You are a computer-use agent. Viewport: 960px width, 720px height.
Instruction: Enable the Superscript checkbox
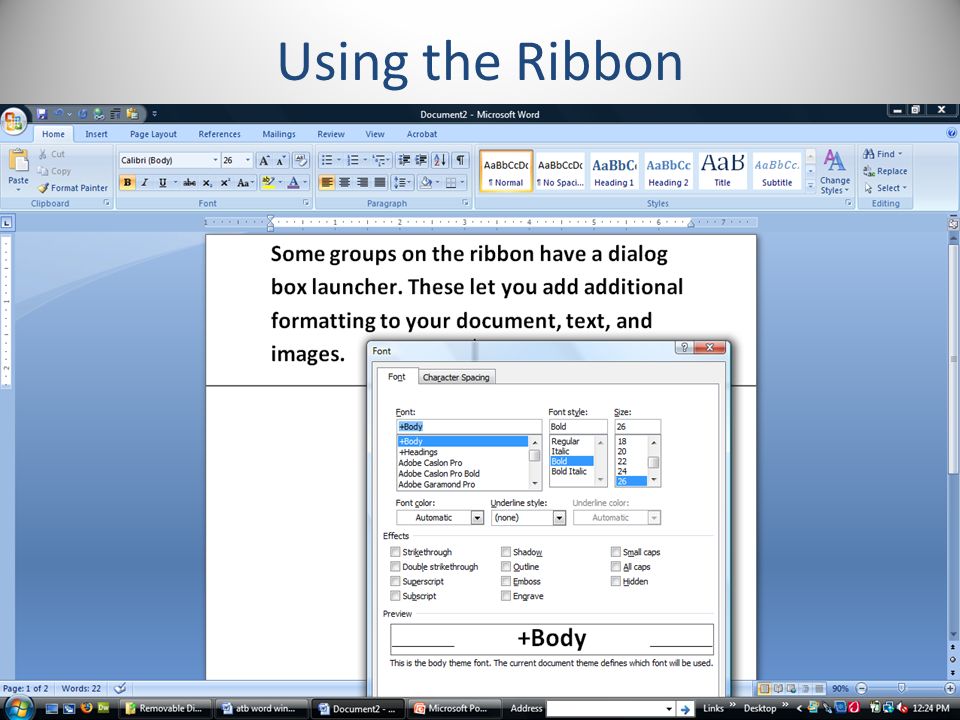(395, 581)
